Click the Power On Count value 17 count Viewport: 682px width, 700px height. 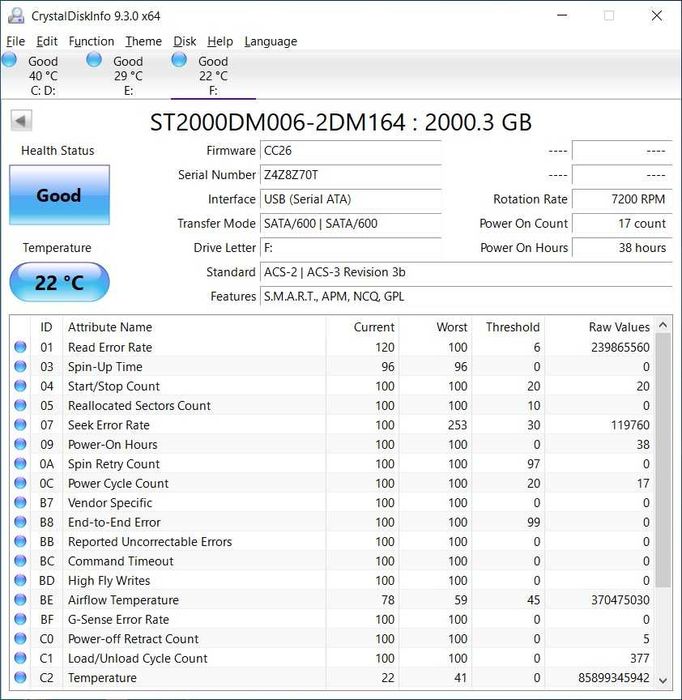click(622, 223)
